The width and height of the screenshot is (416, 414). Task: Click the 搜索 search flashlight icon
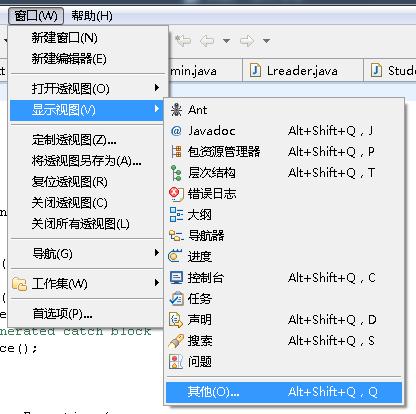pos(176,341)
